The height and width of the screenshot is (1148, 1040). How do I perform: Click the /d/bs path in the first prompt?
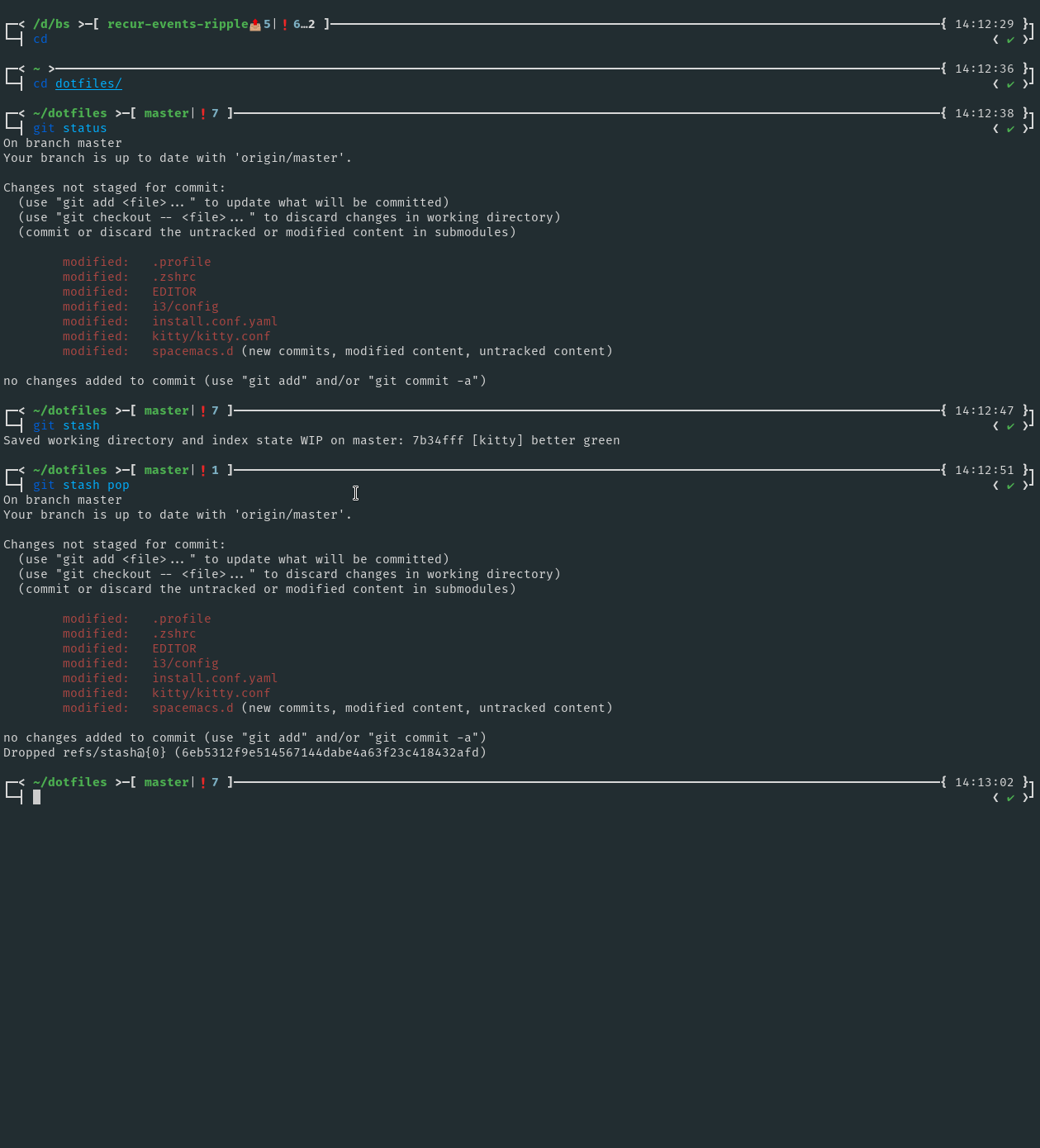[x=51, y=24]
